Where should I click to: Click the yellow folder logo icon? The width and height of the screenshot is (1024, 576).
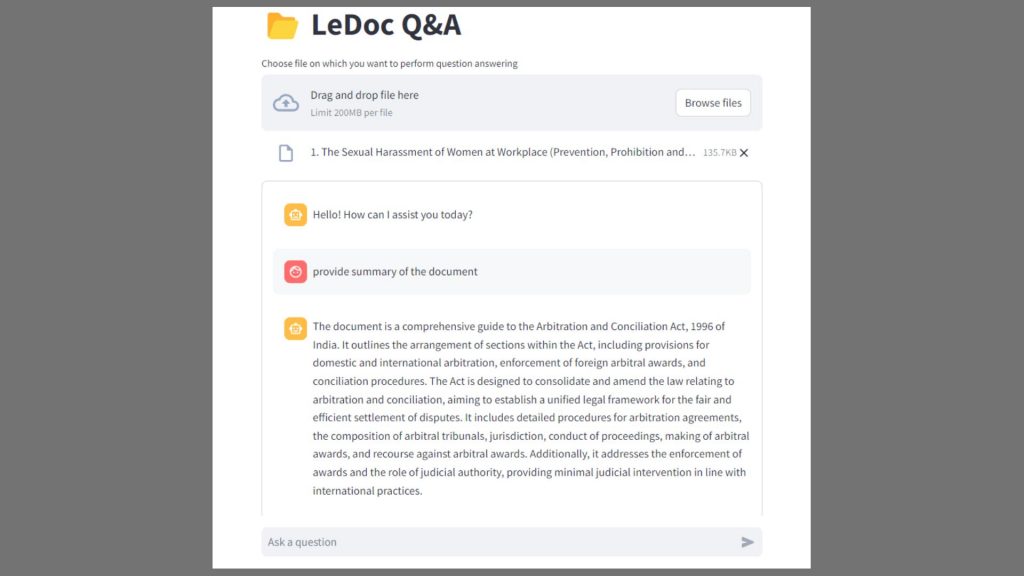click(282, 25)
